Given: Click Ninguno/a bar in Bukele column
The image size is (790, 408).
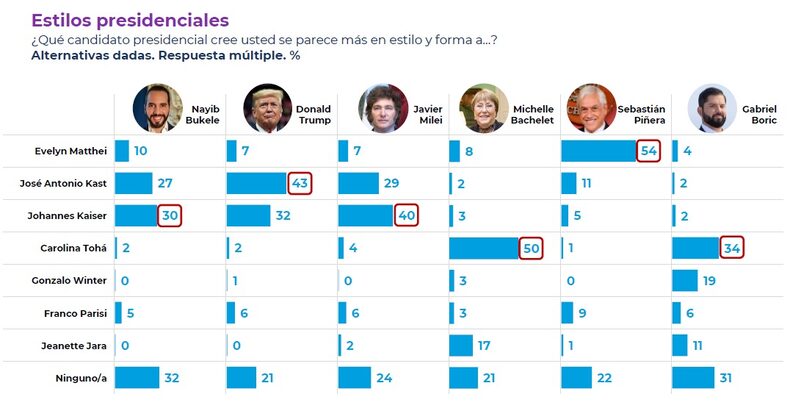Looking at the screenshot, I should [x=137, y=378].
